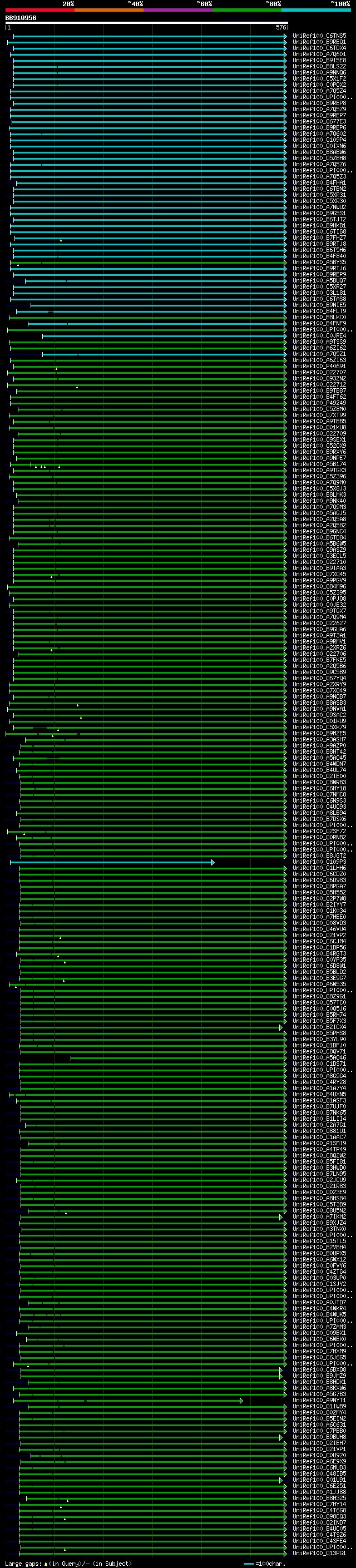Select the UniRef100_Q6D983 label

point(319,880)
